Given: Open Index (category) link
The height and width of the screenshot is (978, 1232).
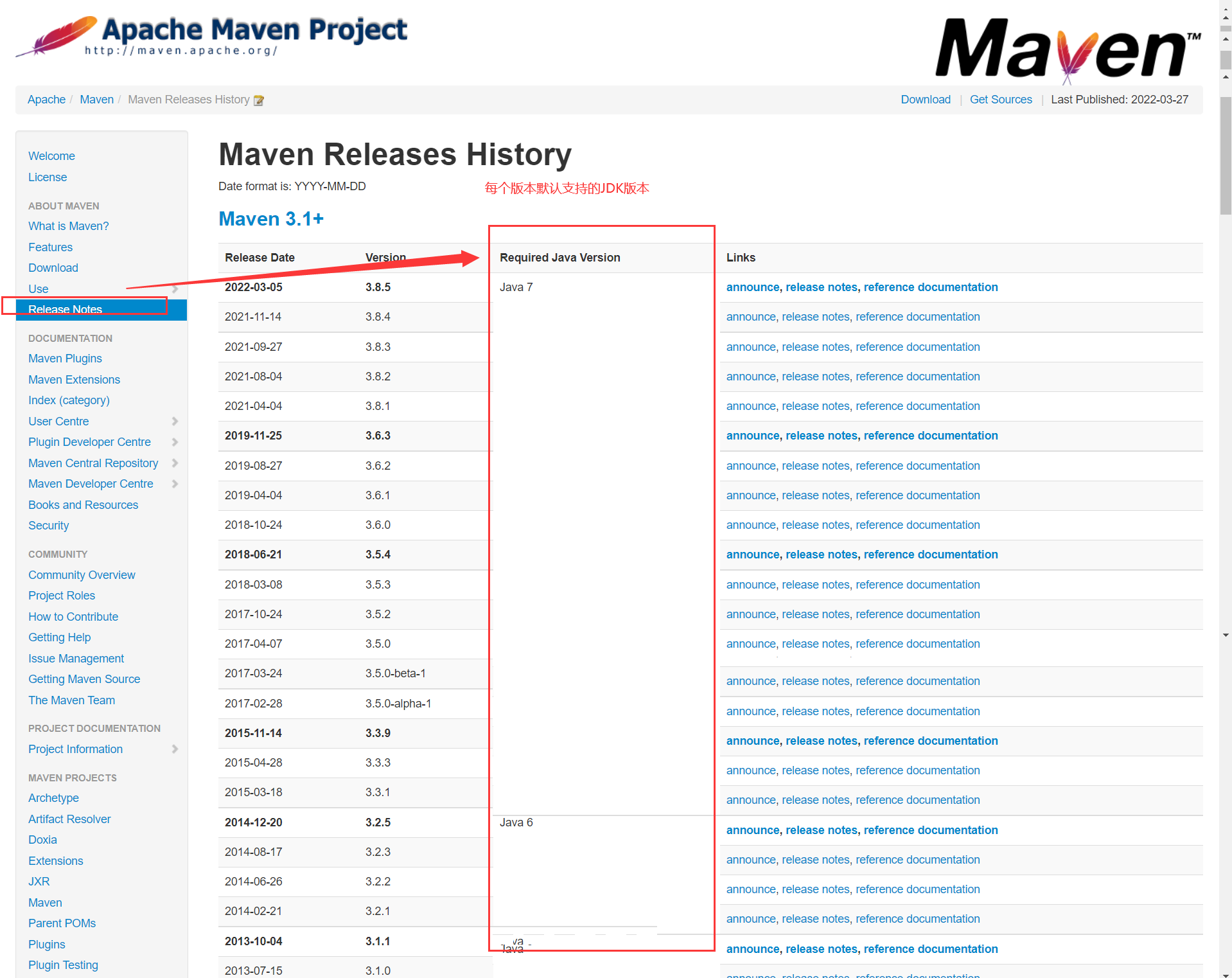Looking at the screenshot, I should [69, 400].
